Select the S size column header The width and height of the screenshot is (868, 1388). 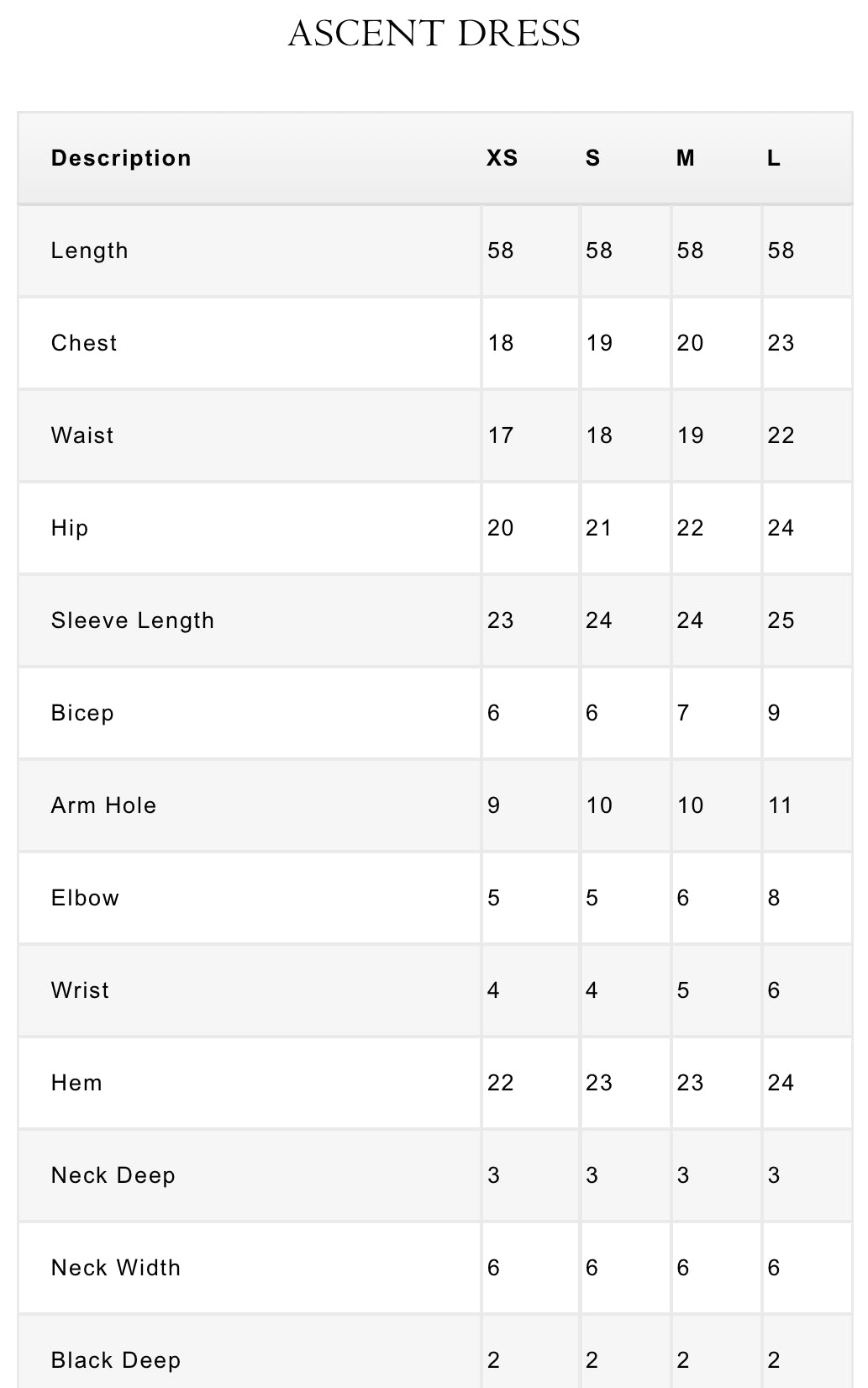593,158
